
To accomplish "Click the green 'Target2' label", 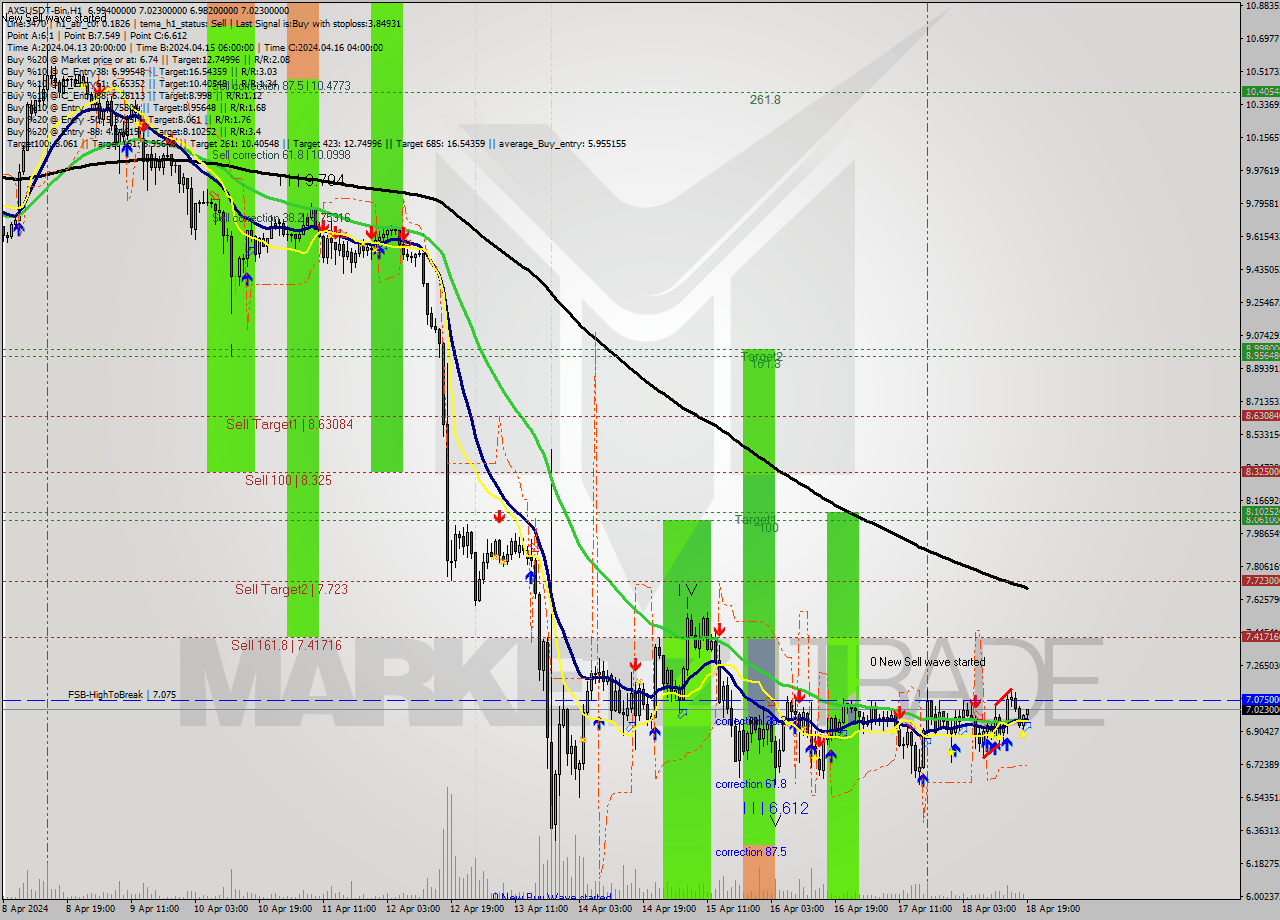I will point(762,356).
